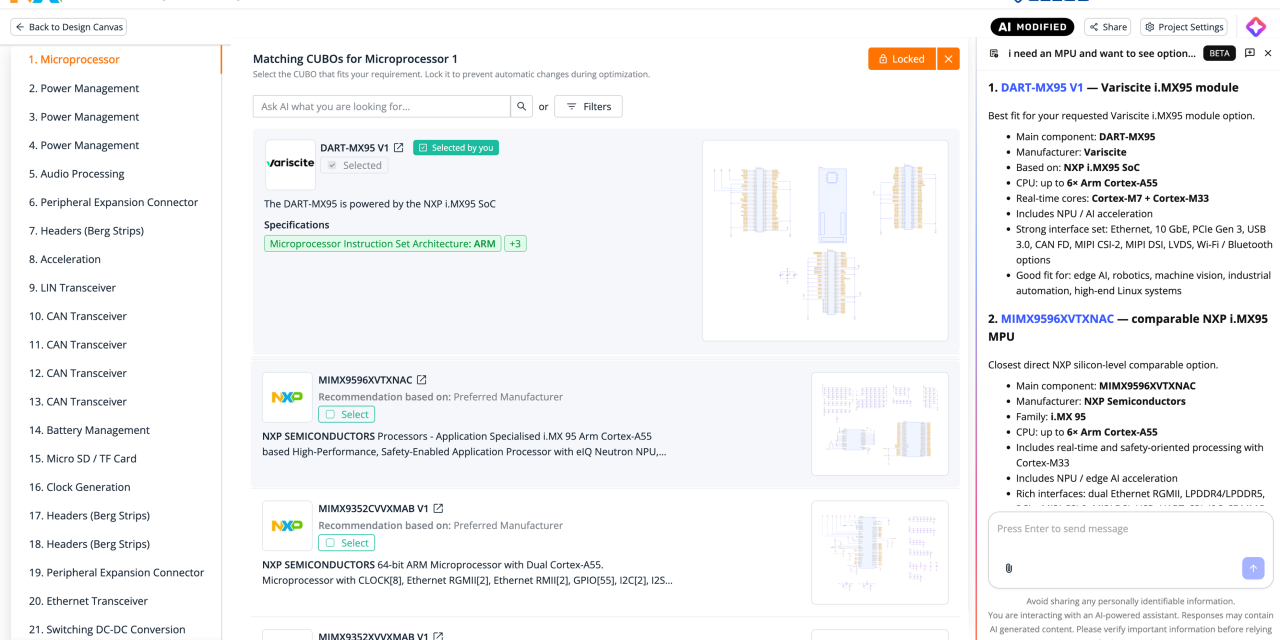Click the MIMX9352CVVXMAB V1 card title

click(373, 509)
